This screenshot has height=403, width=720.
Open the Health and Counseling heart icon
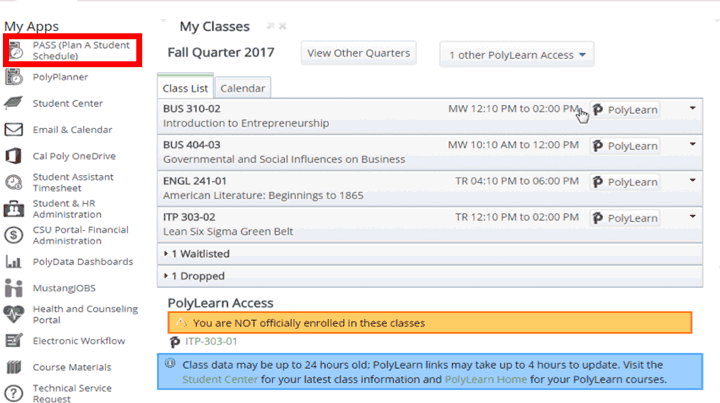point(13,314)
